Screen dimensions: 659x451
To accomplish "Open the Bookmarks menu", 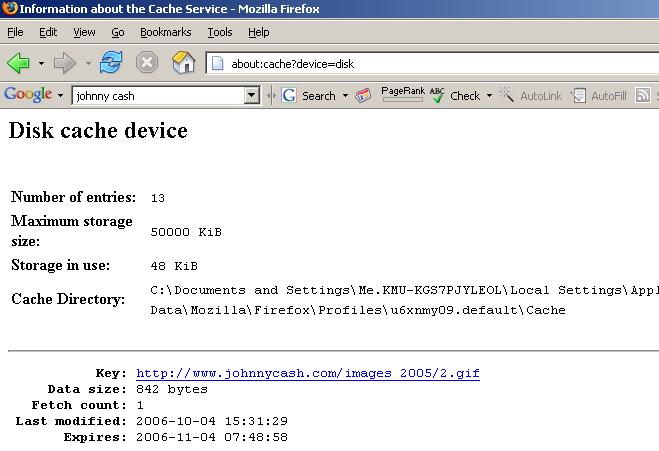I will [x=166, y=32].
